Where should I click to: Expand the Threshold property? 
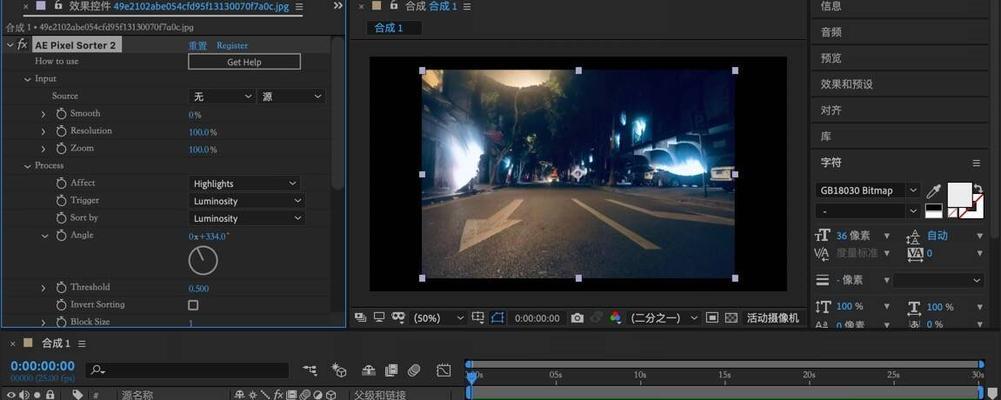[x=43, y=288]
